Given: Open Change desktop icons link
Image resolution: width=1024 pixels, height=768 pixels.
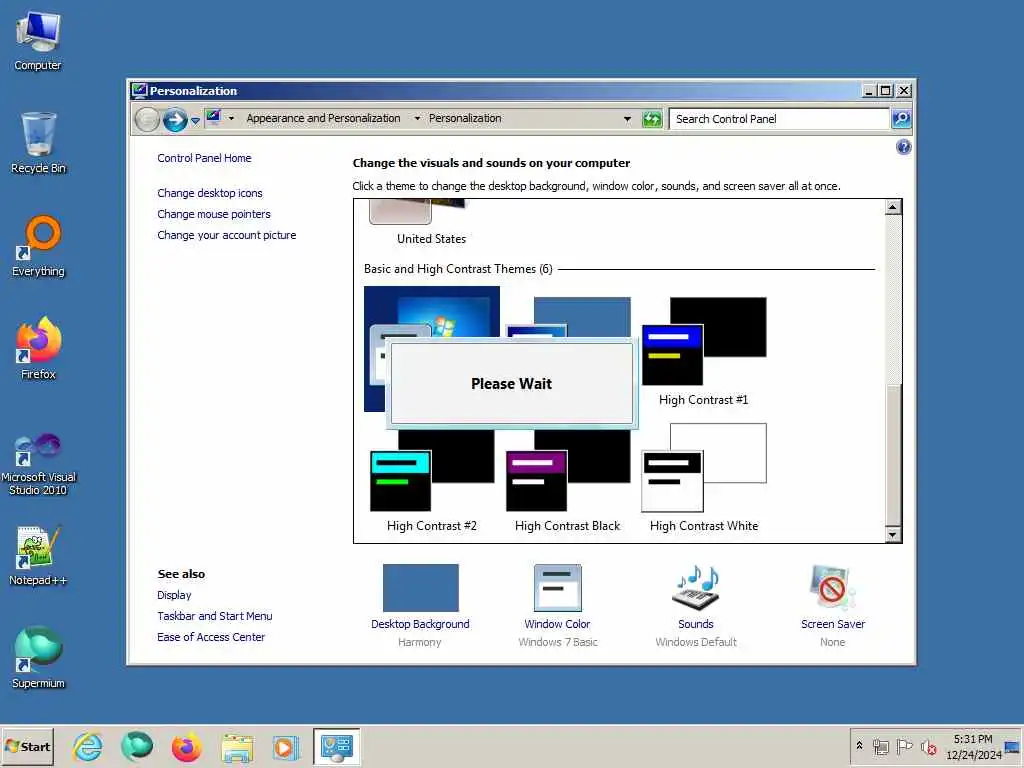Looking at the screenshot, I should click(x=210, y=193).
